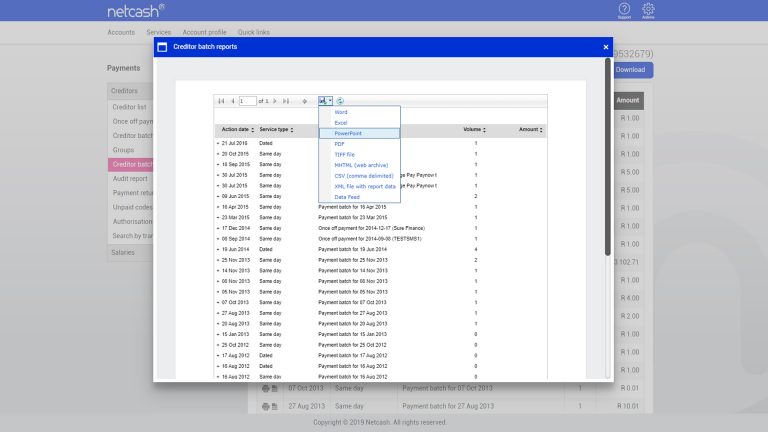Go to previous report page

click(233, 101)
